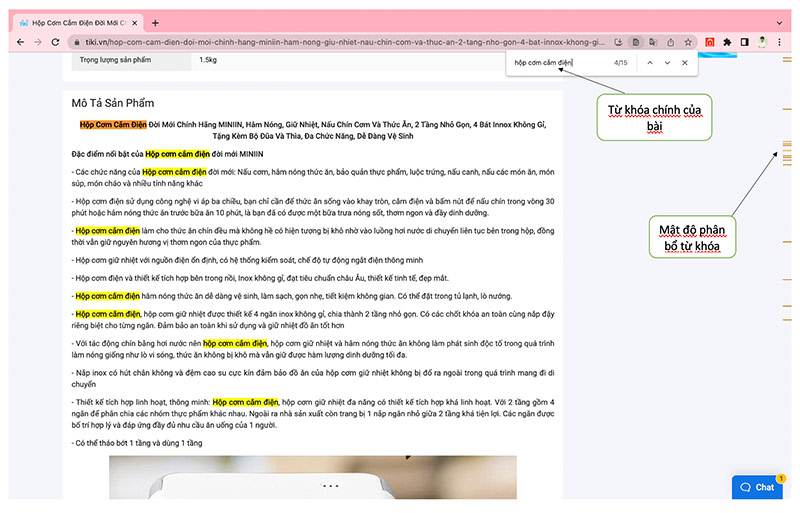Click the browser back arrow
Screen dimensions: 800x513
19,42
